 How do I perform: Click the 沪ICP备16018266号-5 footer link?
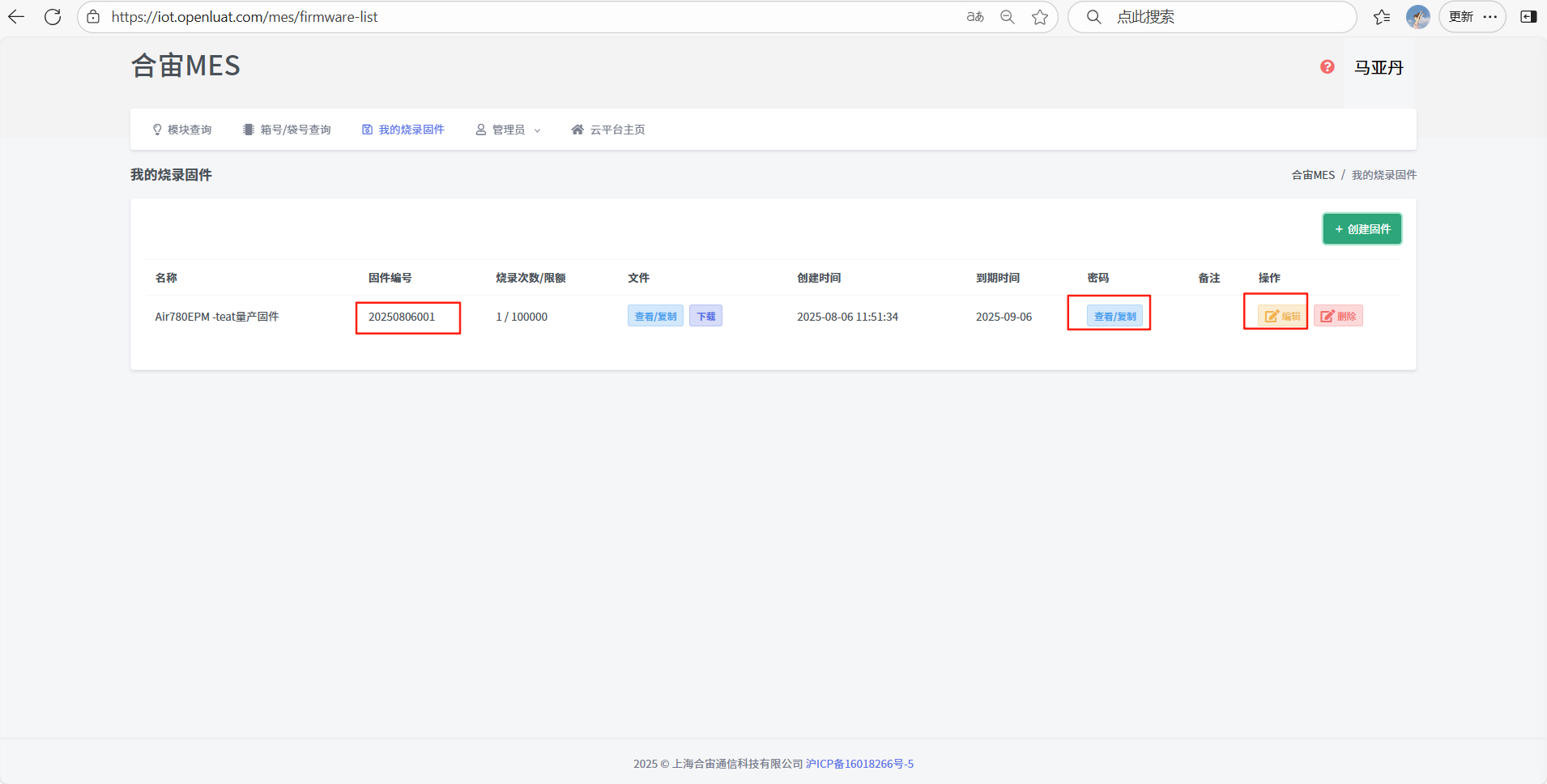click(859, 764)
